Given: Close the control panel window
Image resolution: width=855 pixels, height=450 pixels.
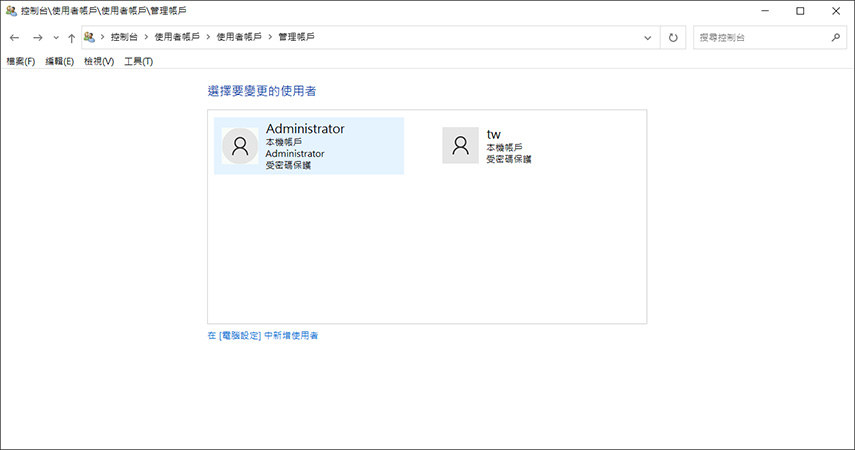Looking at the screenshot, I should point(836,10).
